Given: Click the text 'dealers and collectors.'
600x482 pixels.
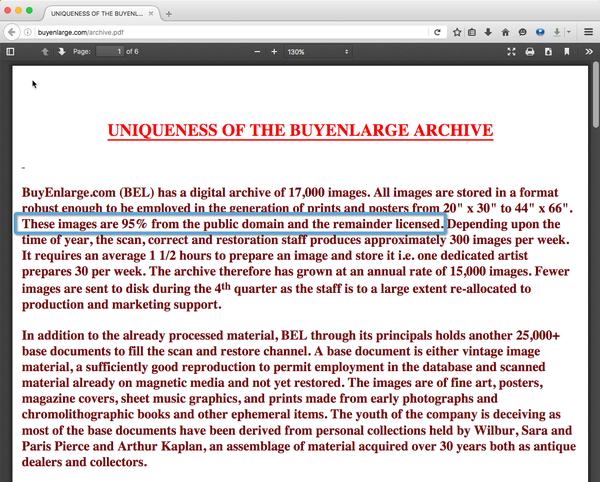Looking at the screenshot, I should coord(85,462).
